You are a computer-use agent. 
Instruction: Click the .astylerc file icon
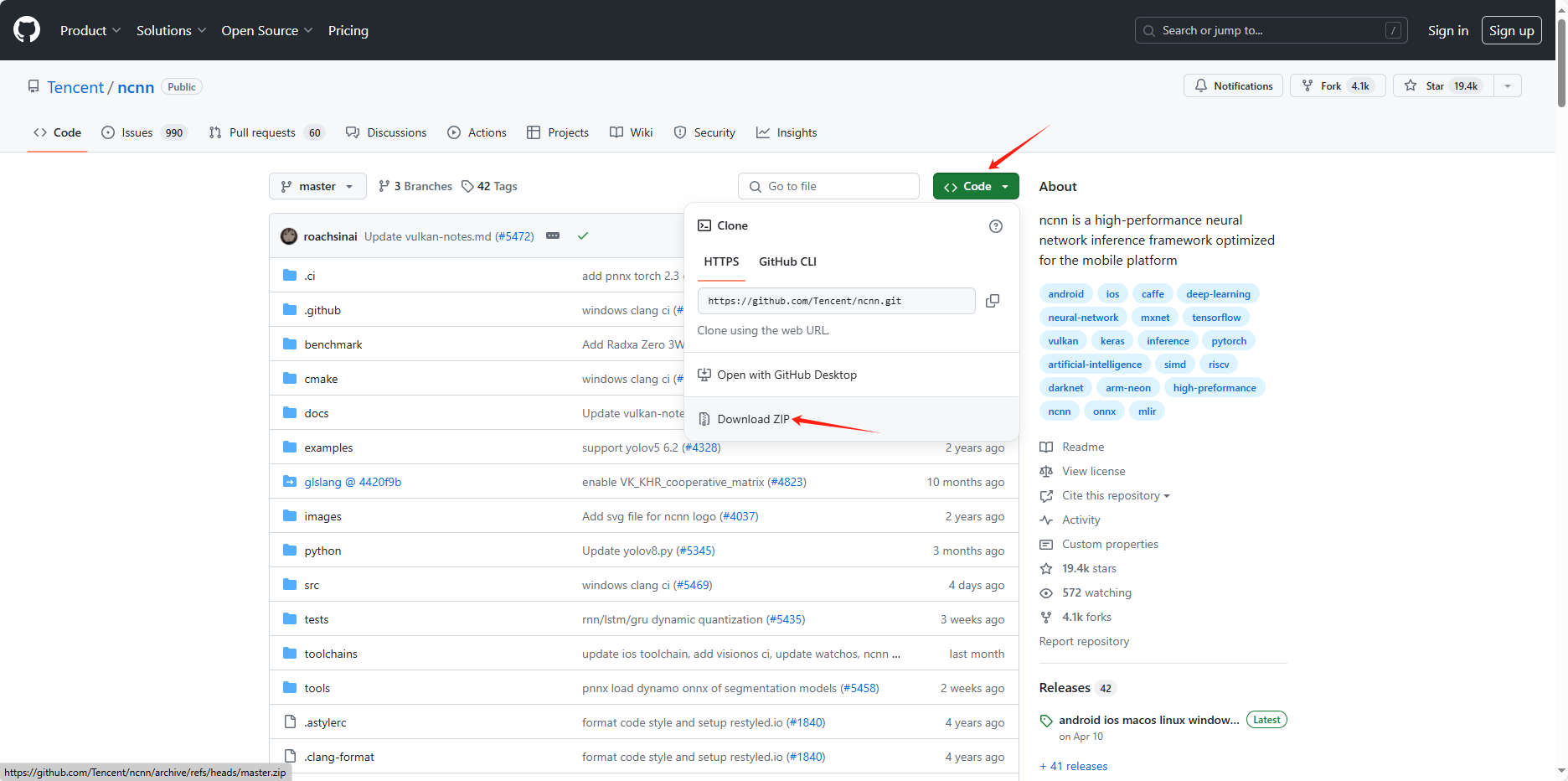290,722
